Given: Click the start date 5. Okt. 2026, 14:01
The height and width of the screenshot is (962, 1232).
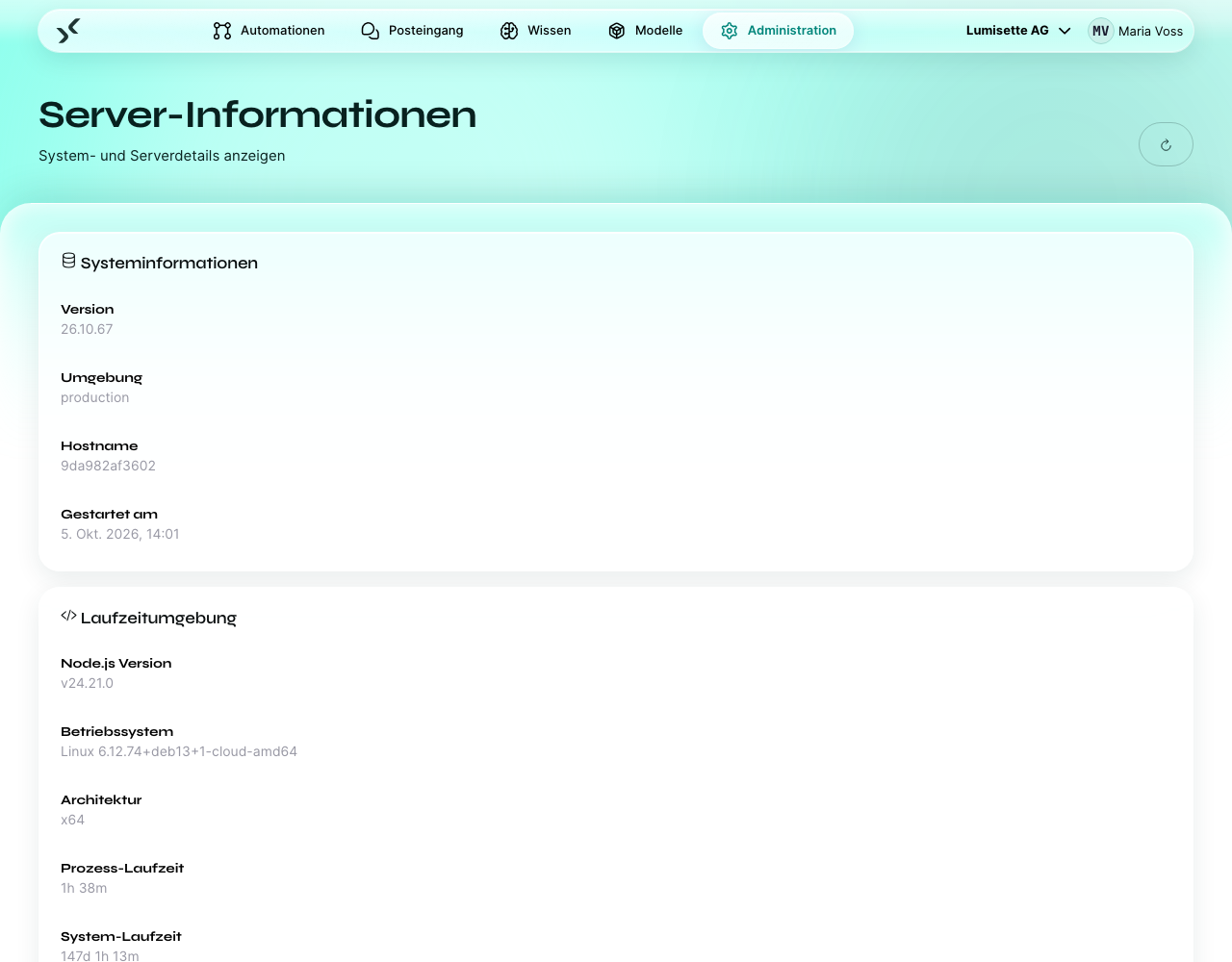Looking at the screenshot, I should pos(120,534).
